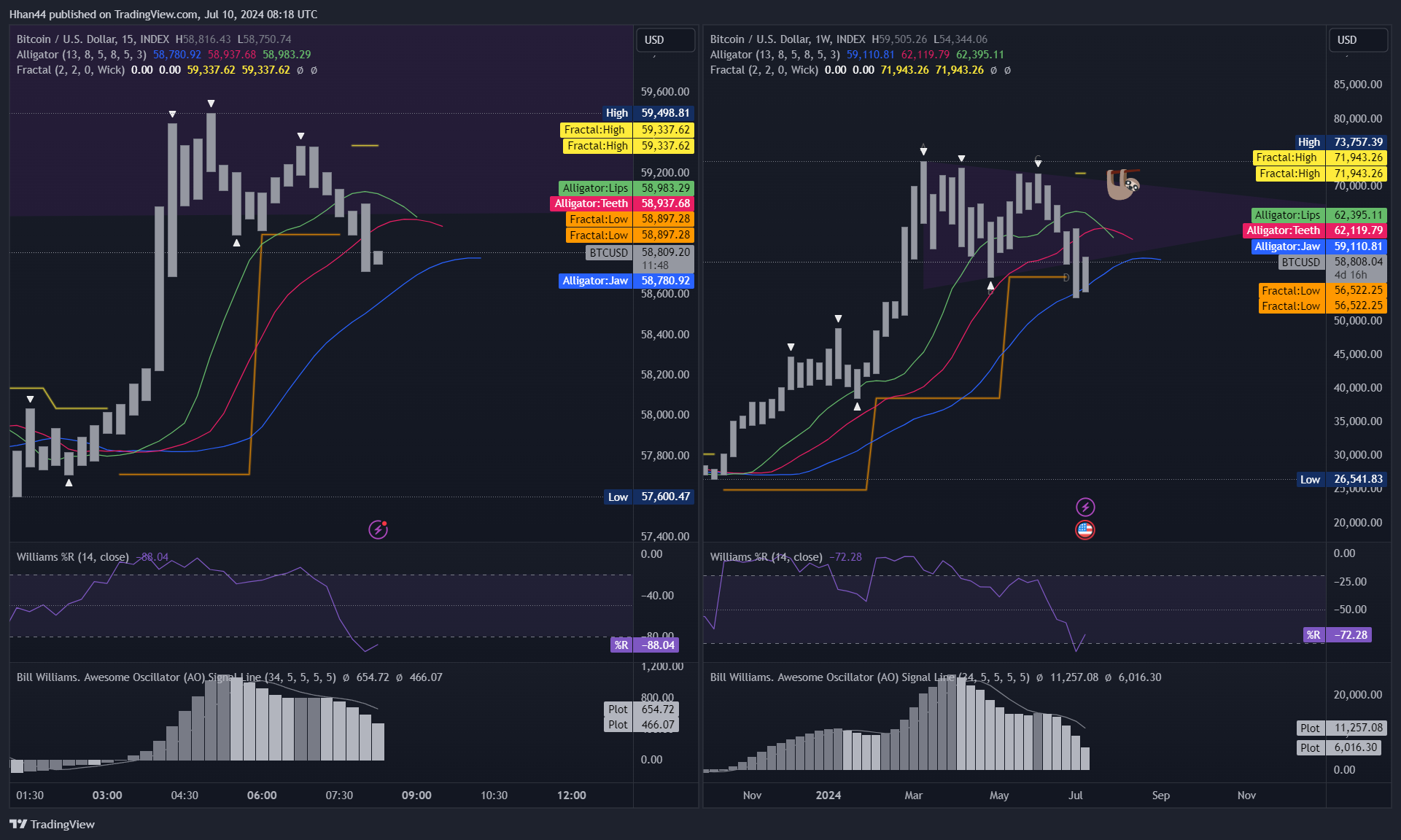Screen dimensions: 1401x840
Task: Click the 2024 label on weekly time axis
Action: 828,796
